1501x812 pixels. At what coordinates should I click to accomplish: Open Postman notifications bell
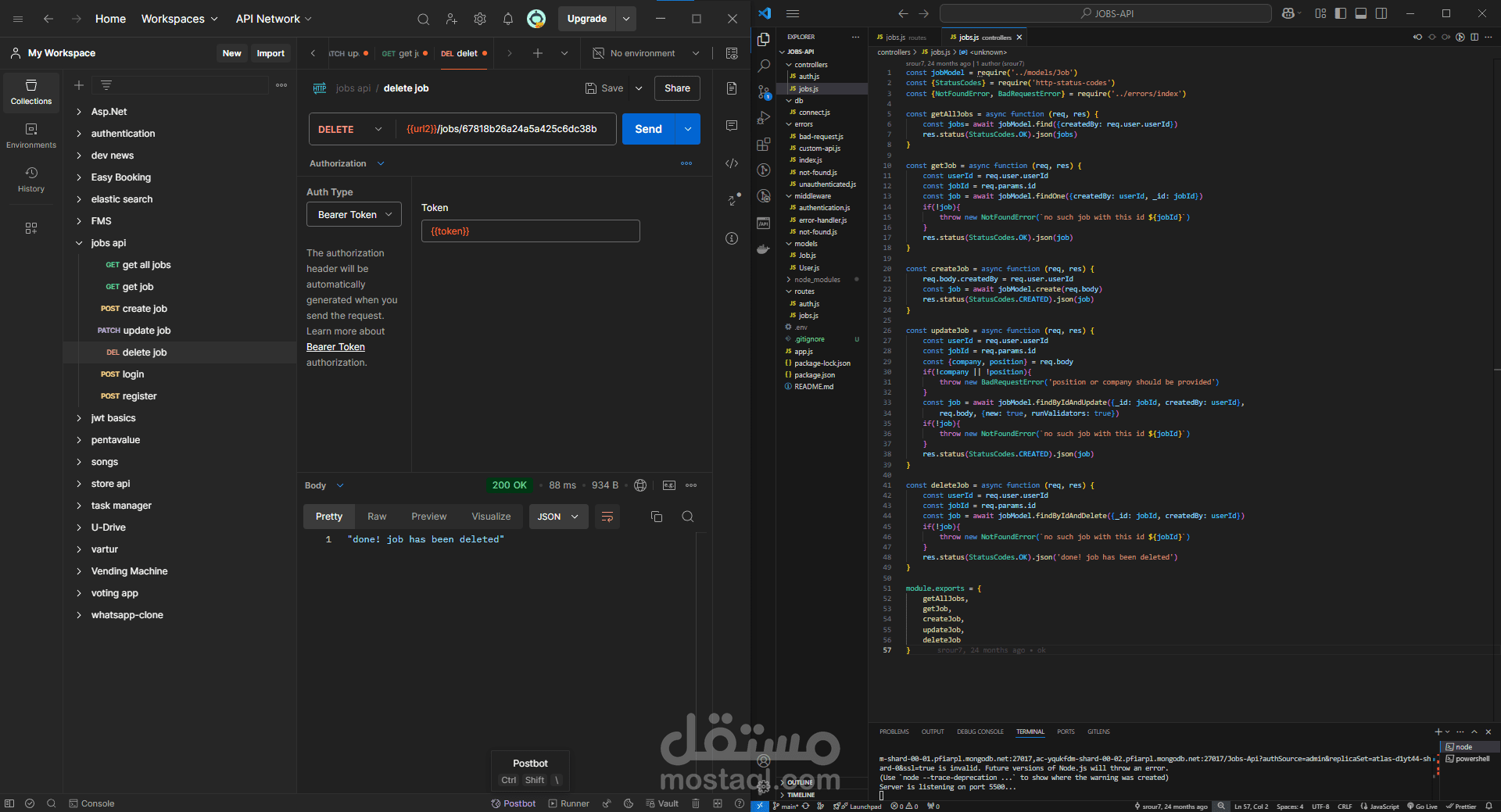(508, 19)
